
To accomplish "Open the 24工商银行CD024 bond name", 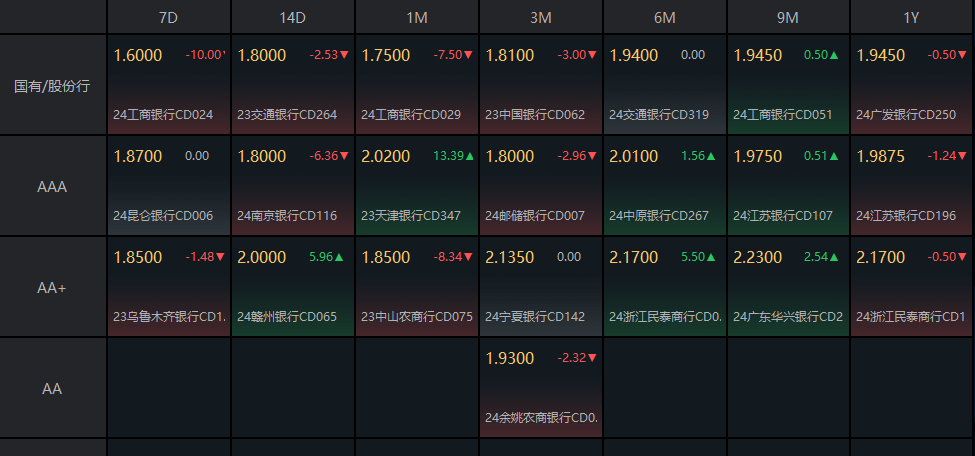I will pos(163,115).
